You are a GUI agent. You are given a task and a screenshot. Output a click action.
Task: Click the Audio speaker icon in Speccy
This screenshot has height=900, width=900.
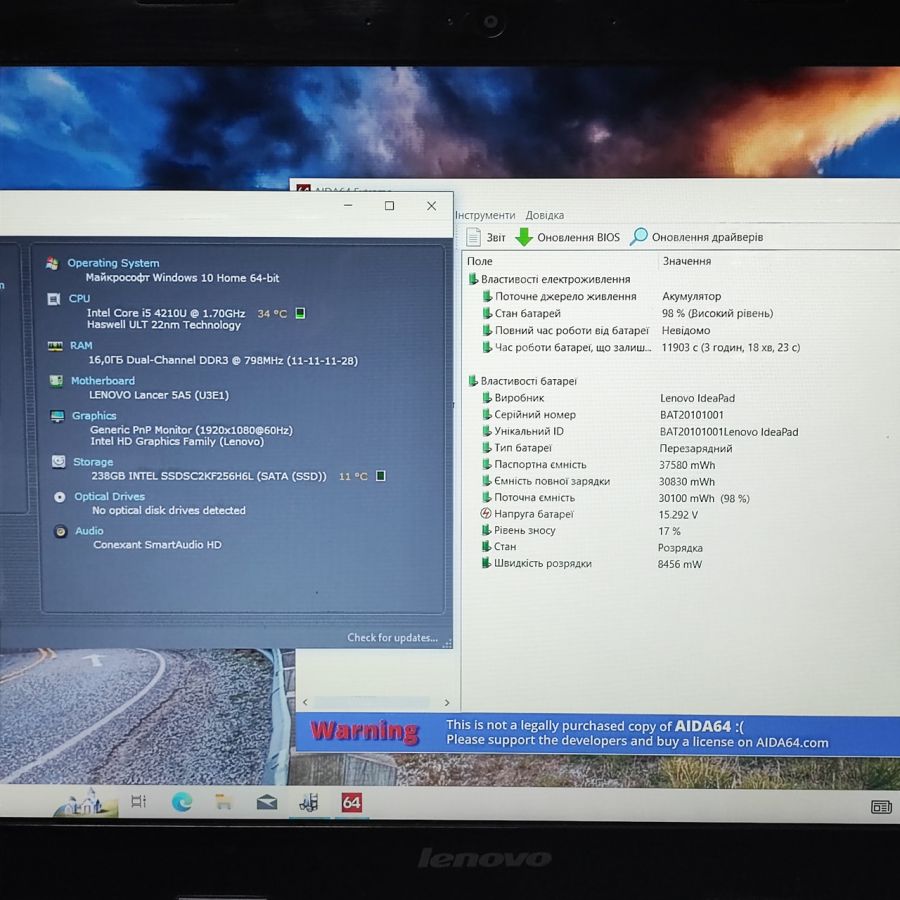click(x=60, y=532)
